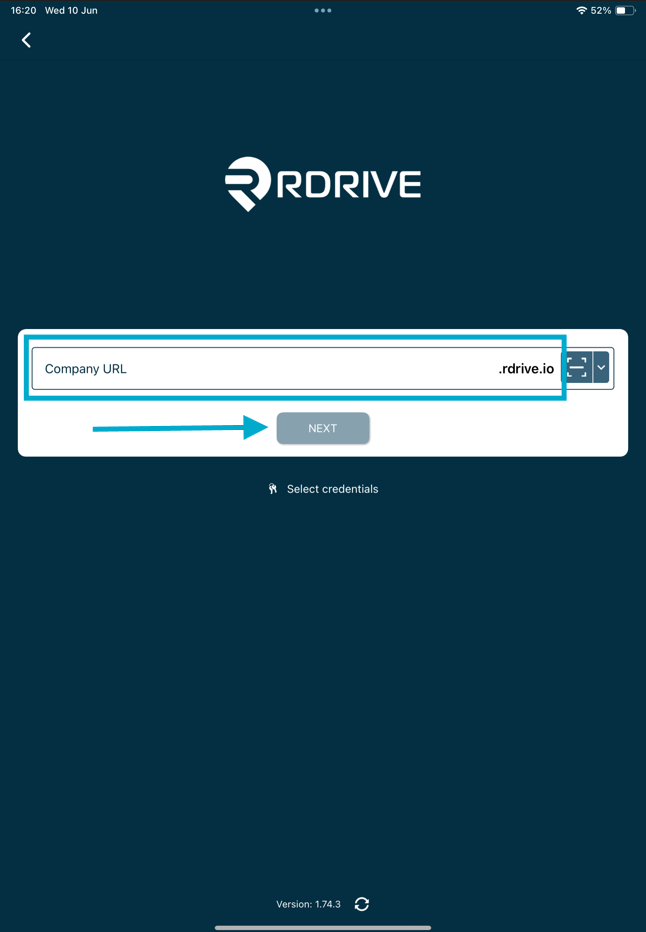Expand the domain dropdown arrow

click(x=601, y=367)
